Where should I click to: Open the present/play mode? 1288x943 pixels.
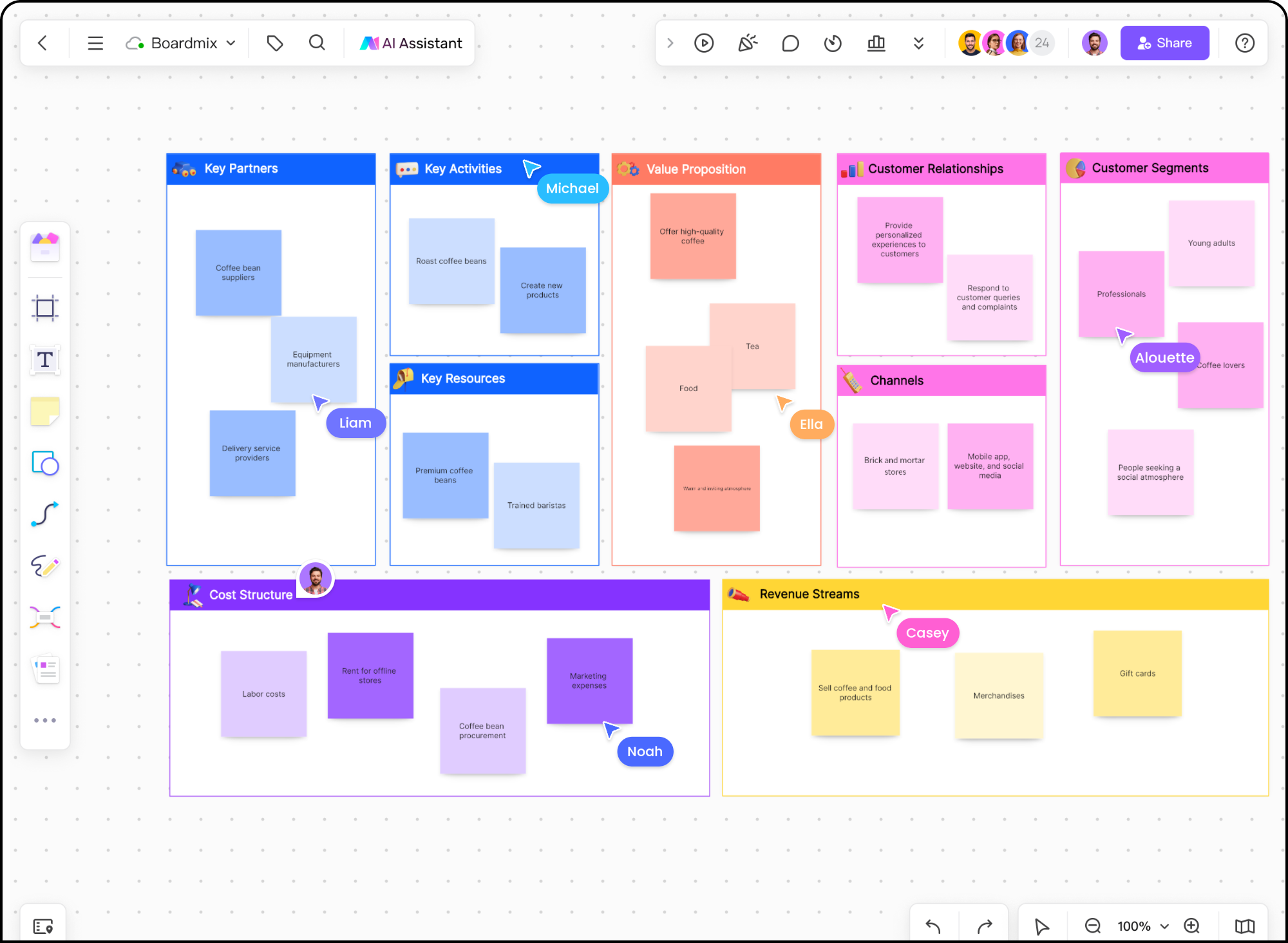(704, 43)
